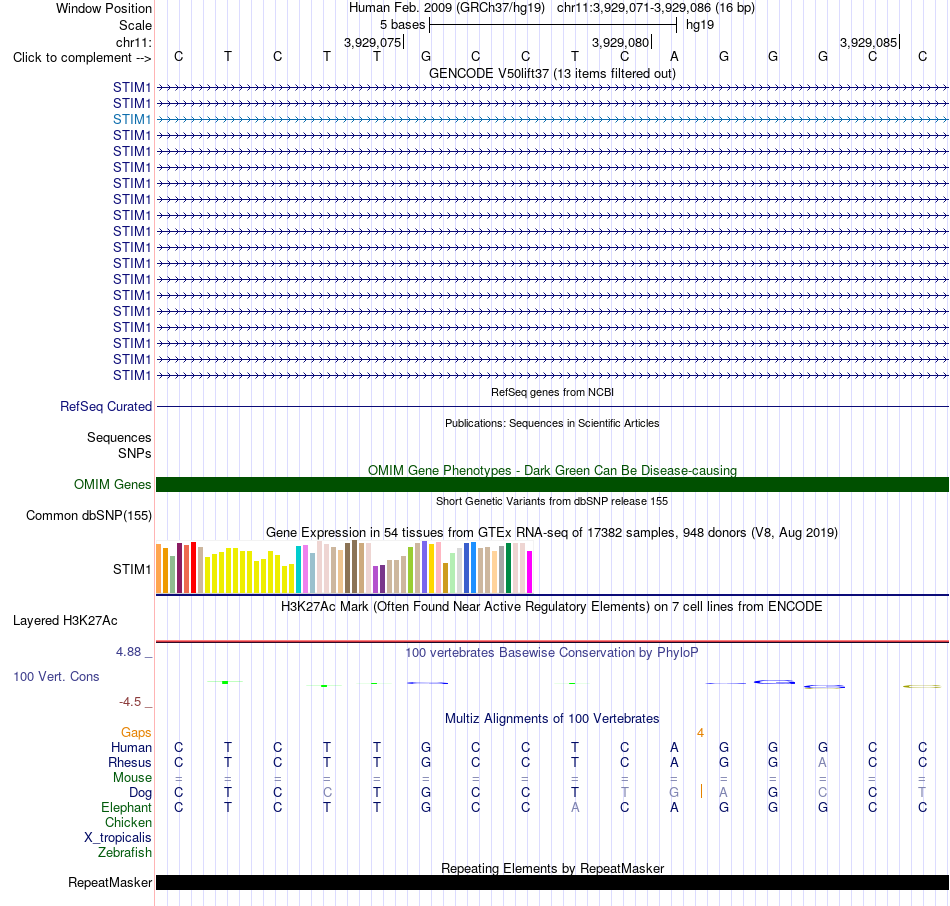The height and width of the screenshot is (906, 950).
Task: Click the 'Click to complement -->' label
Action: (x=82, y=58)
